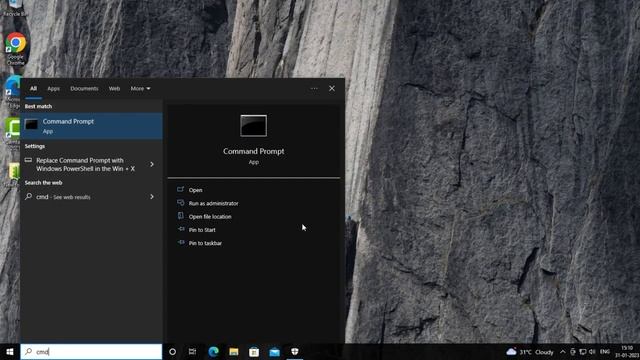Click the large Command Prompt preview icon

(253, 125)
